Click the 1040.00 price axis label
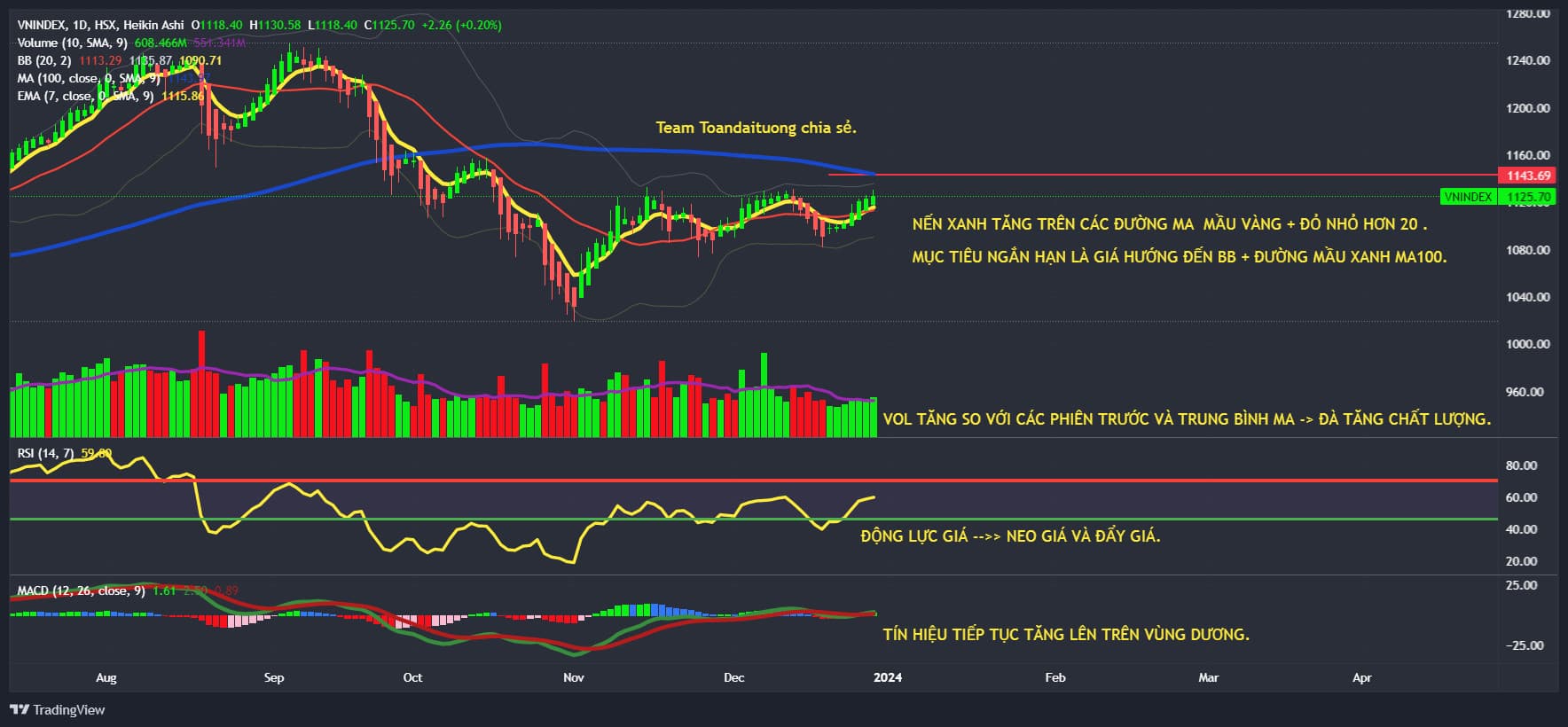The height and width of the screenshot is (727, 1568). 1528,297
